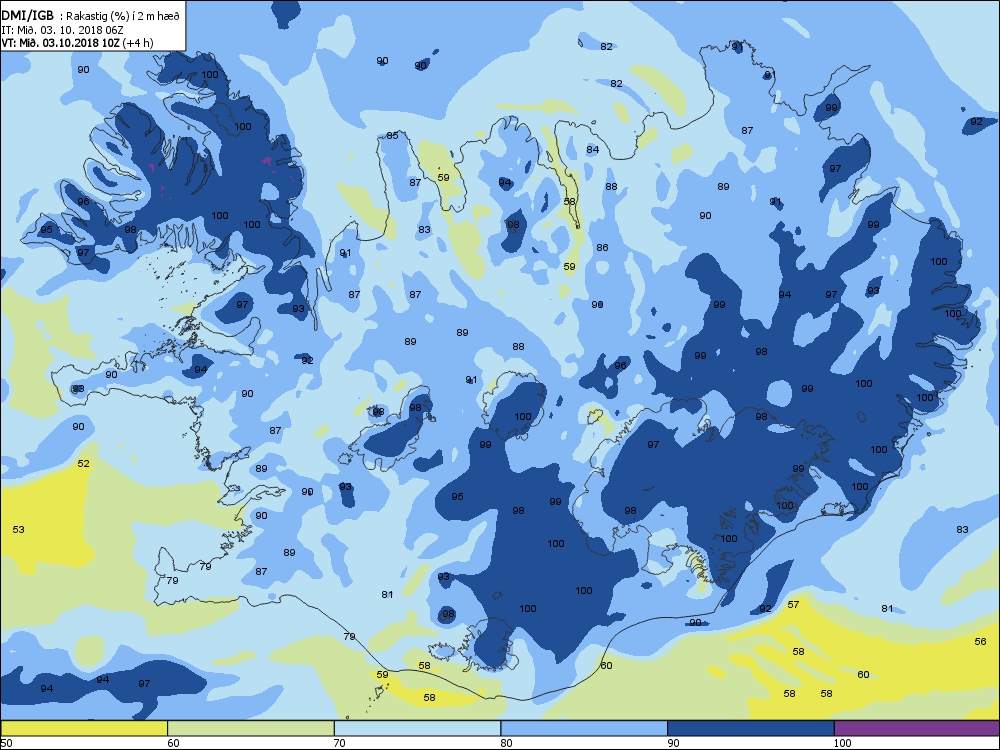Click the color scale tick label 70
The height and width of the screenshot is (750, 1000).
[340, 743]
